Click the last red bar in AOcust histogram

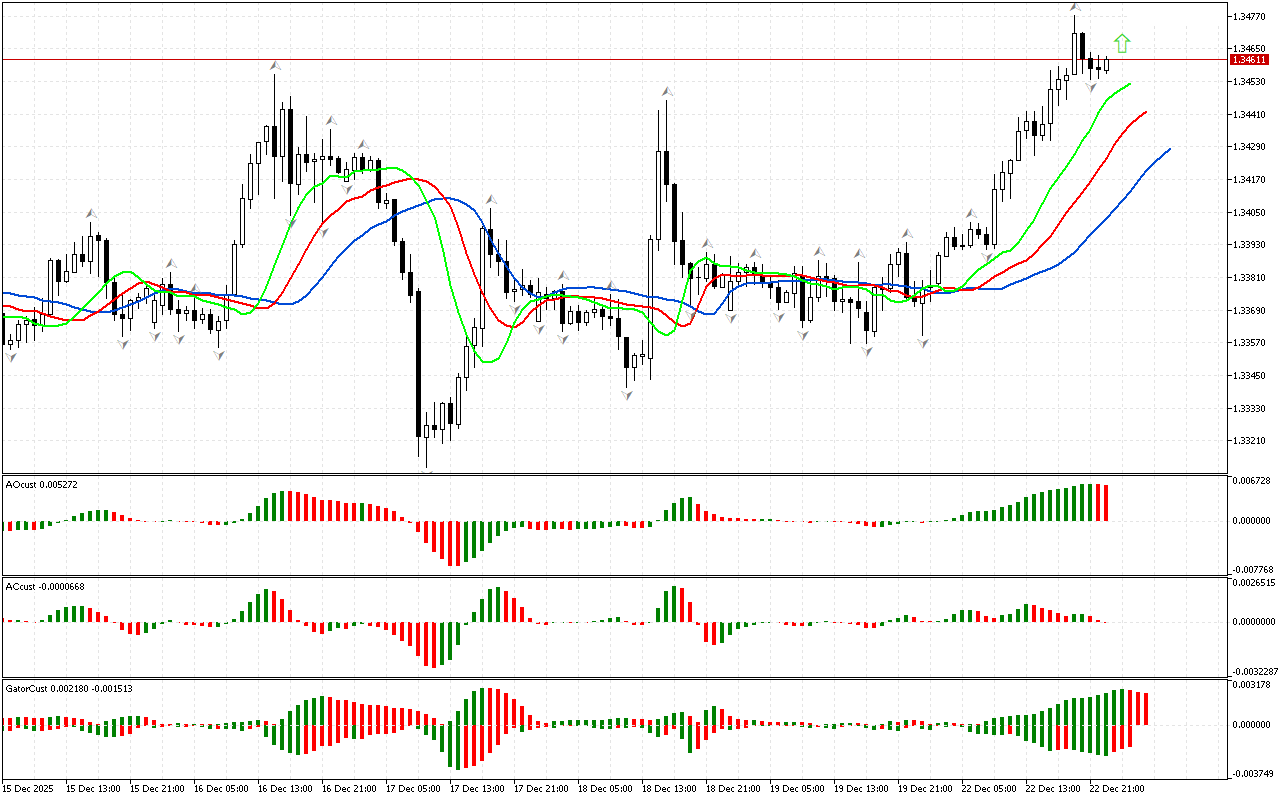coord(1107,503)
